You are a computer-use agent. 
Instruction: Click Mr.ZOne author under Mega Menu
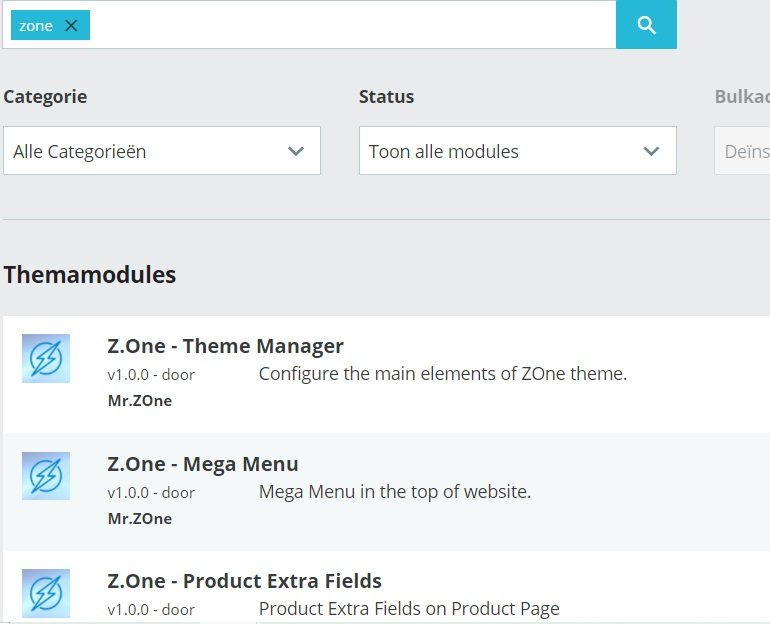tap(140, 519)
